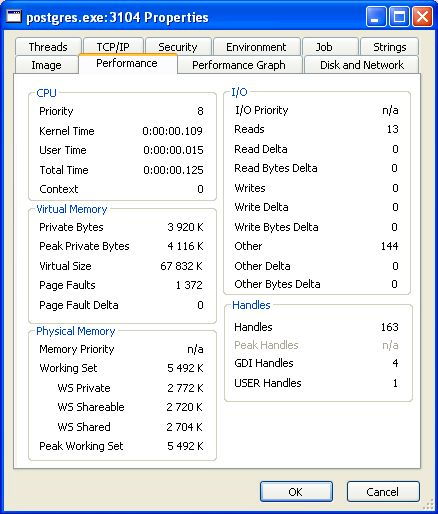Click the Kernel Time value 0:00:00.109

click(172, 131)
